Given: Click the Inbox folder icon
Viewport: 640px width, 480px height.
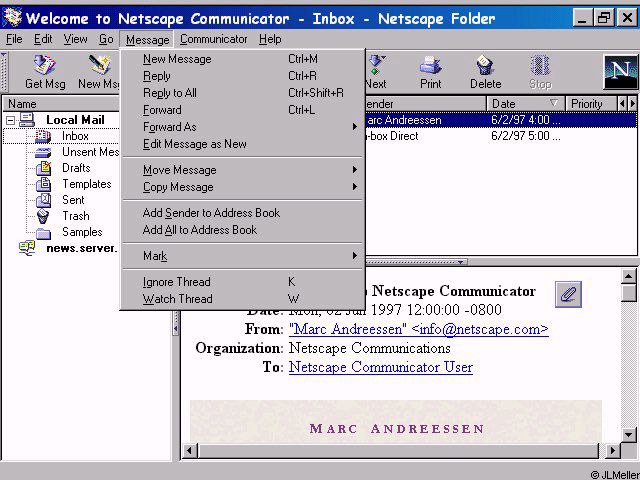Looking at the screenshot, I should click(43, 136).
